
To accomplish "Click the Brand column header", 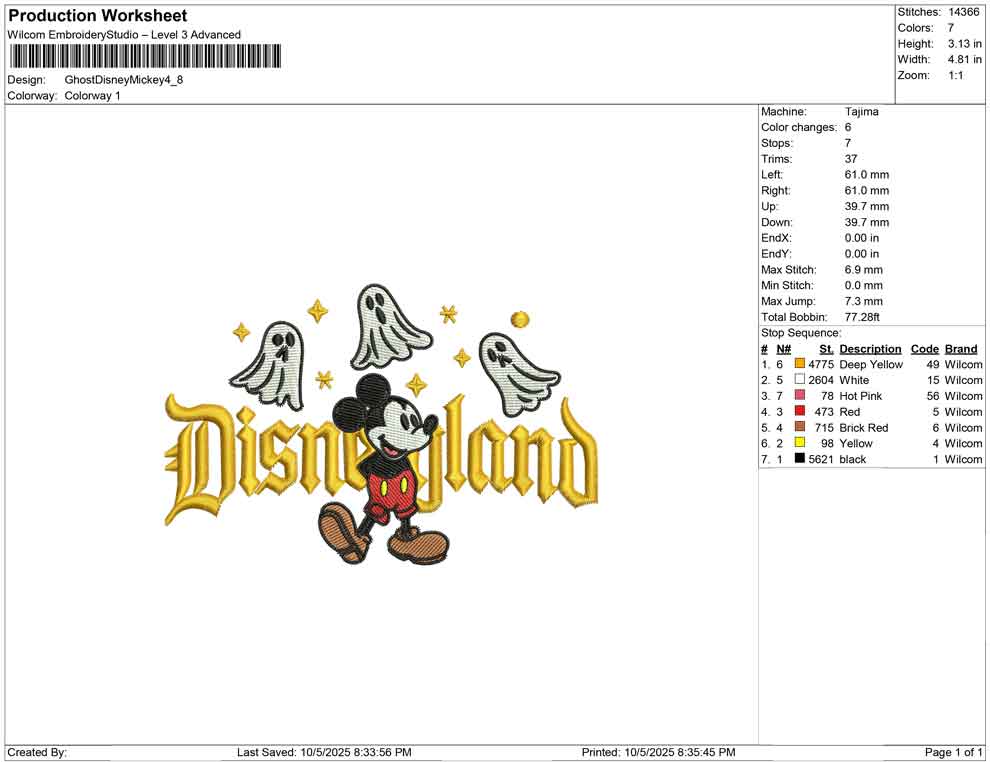I will coord(961,348).
